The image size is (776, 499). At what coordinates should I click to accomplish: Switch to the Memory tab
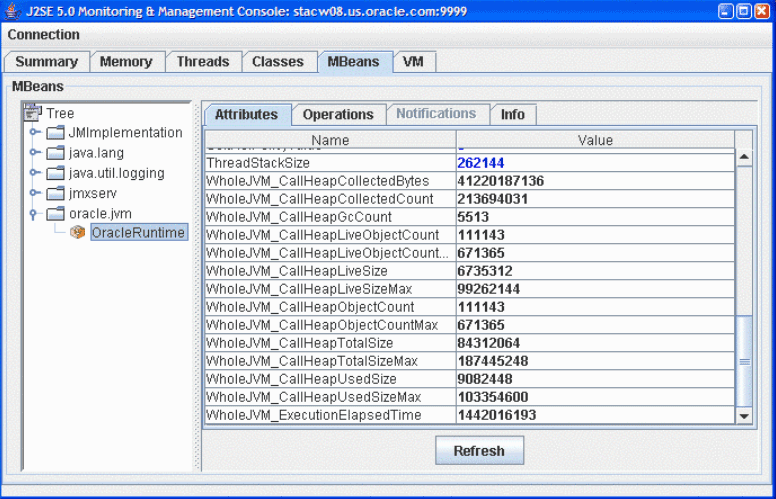click(x=126, y=61)
